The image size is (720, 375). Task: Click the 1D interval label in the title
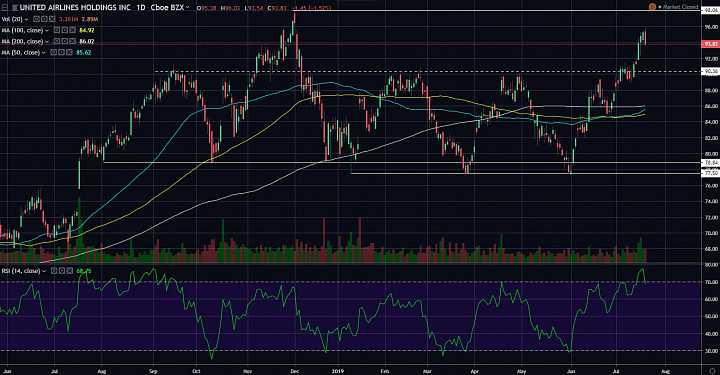(141, 7)
